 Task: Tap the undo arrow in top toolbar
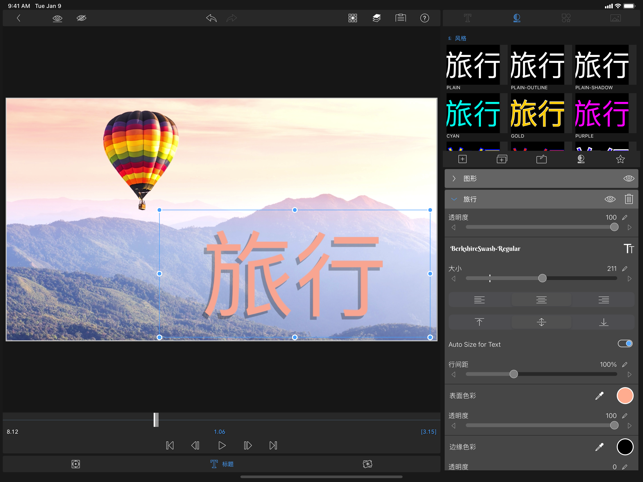click(211, 18)
